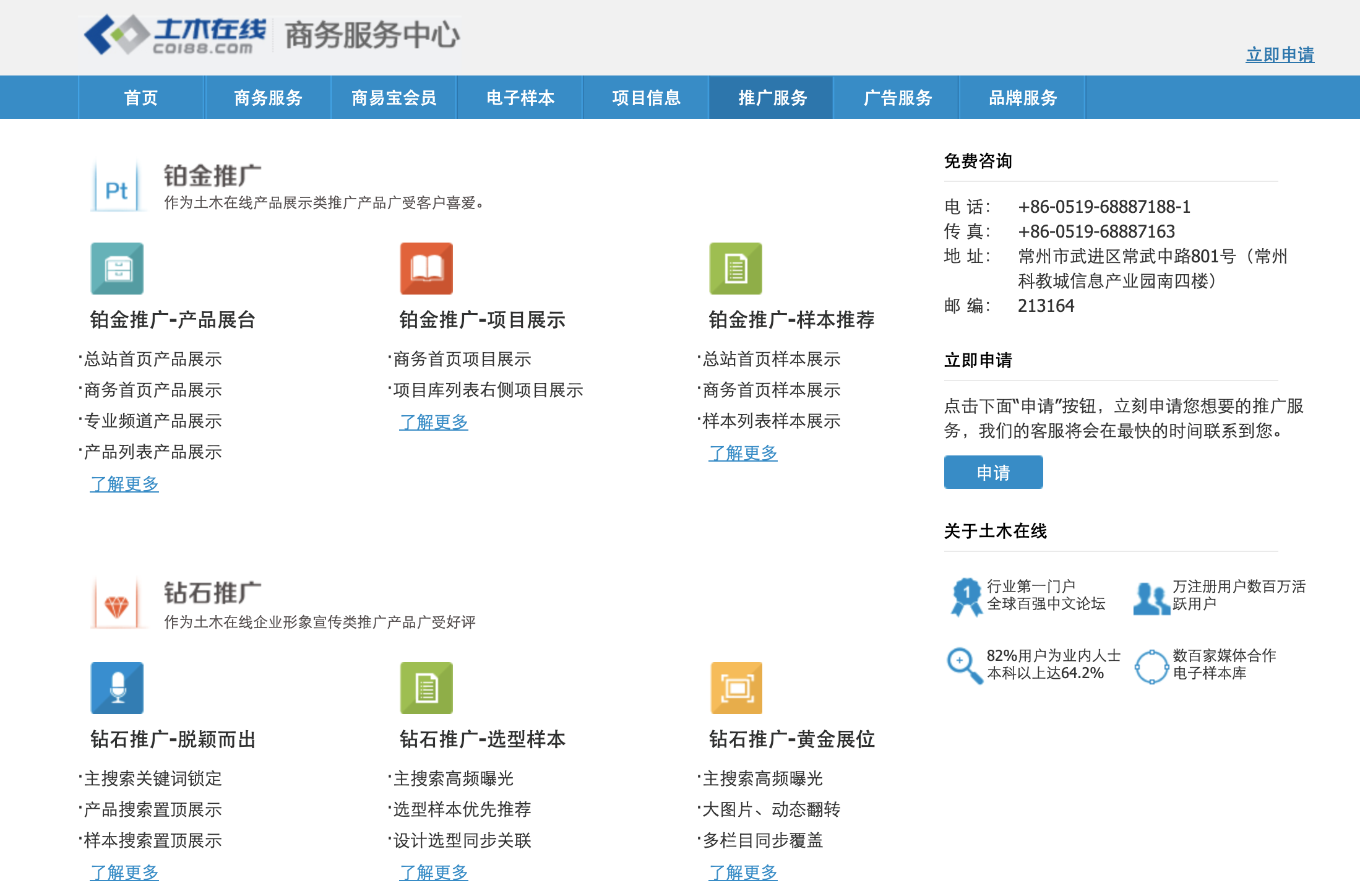Click the fax number +86-0519-68887163
Image resolution: width=1360 pixels, height=896 pixels.
click(1096, 231)
